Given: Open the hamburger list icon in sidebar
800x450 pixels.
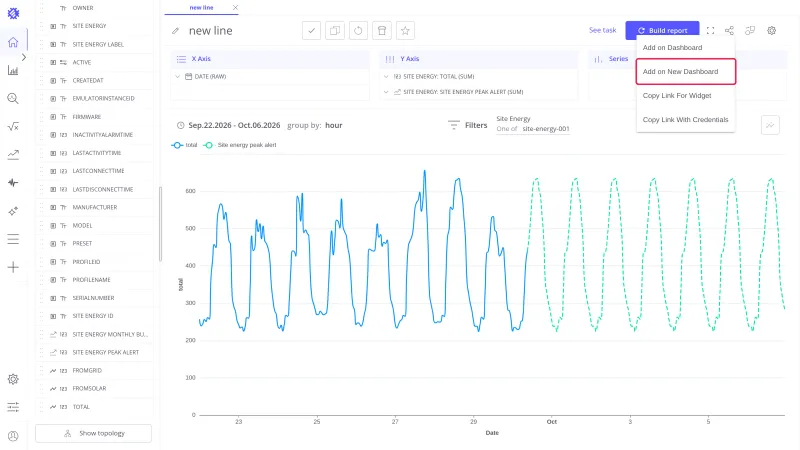Looking at the screenshot, I should pos(13,239).
